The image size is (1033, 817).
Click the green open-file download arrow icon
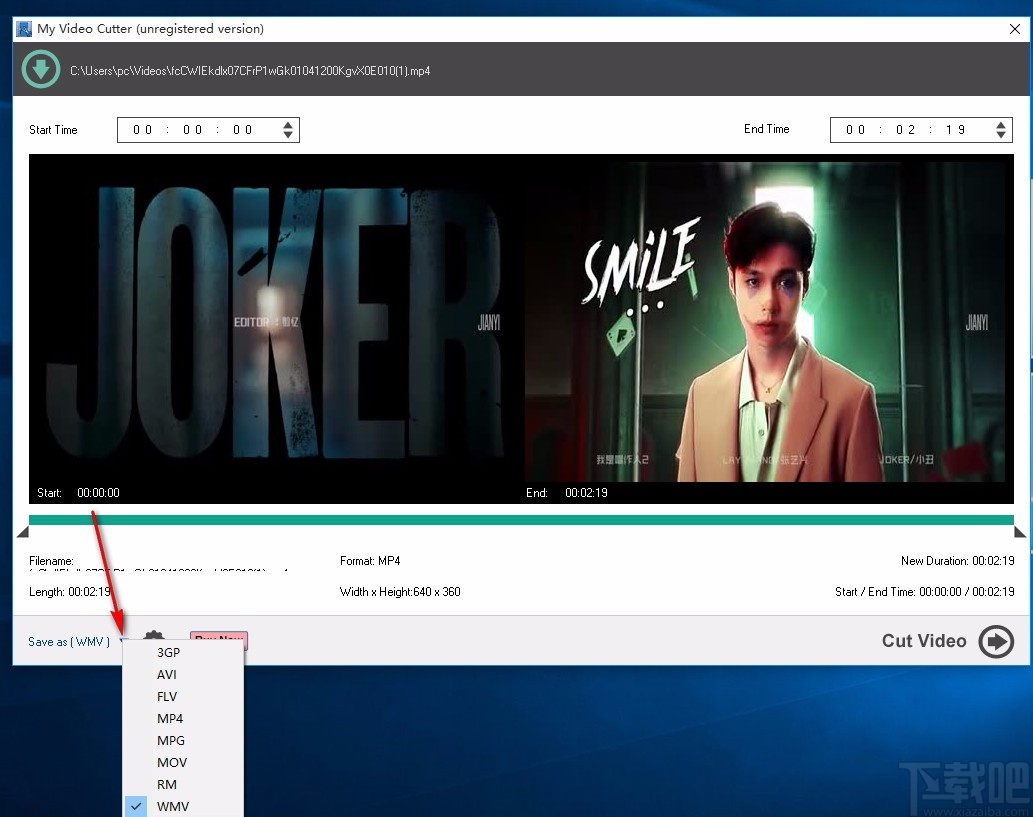pyautogui.click(x=41, y=69)
